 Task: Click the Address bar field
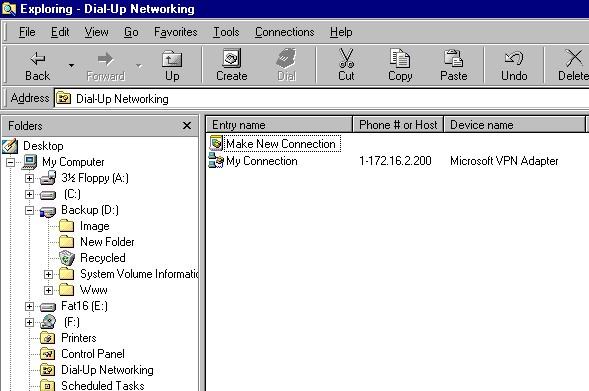click(x=322, y=98)
